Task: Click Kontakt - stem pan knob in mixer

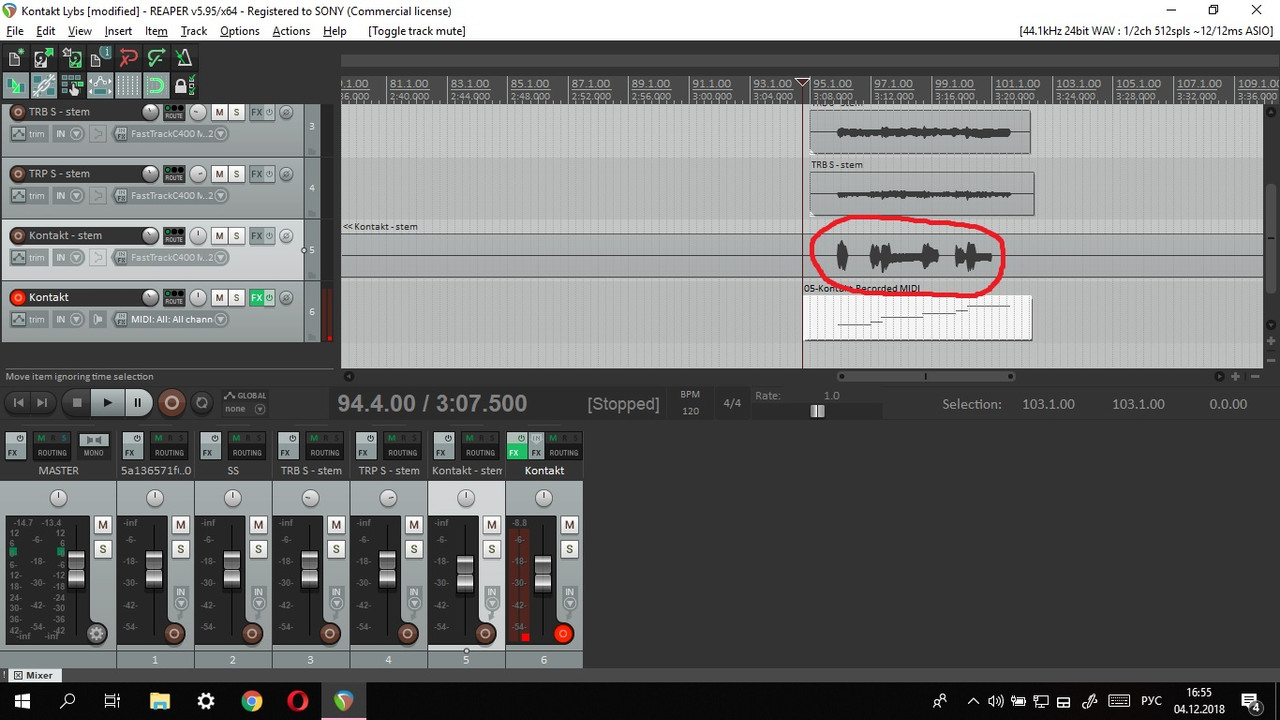Action: (x=466, y=498)
